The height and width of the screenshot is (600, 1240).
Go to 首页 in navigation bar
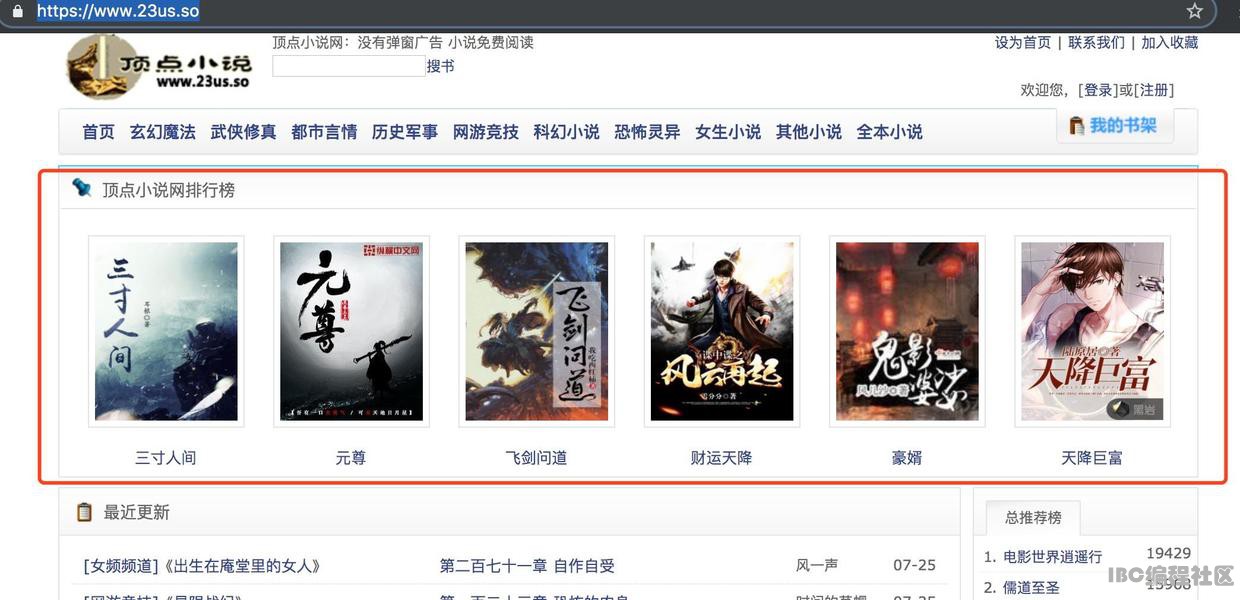point(98,132)
